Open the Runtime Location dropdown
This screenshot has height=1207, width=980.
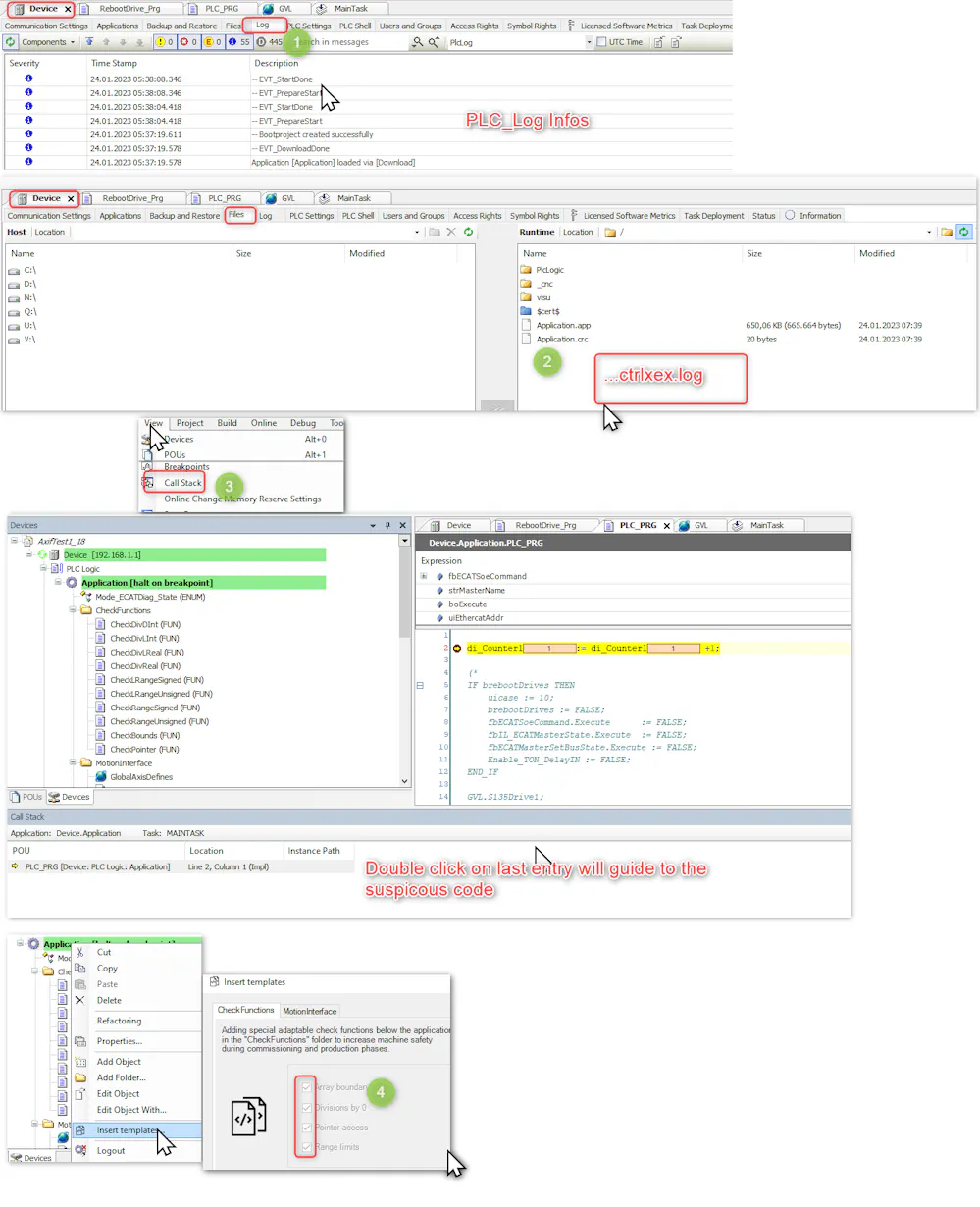929,233
